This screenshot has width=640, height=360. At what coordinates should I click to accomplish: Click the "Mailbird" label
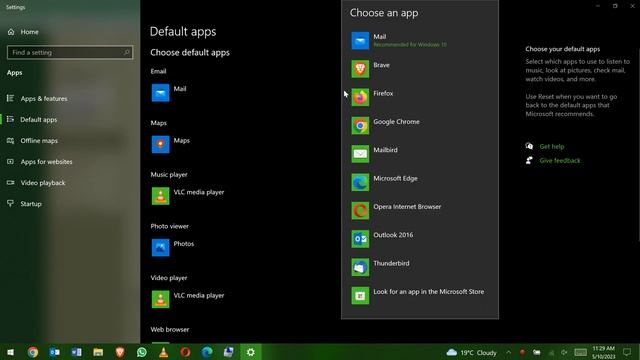(385, 150)
